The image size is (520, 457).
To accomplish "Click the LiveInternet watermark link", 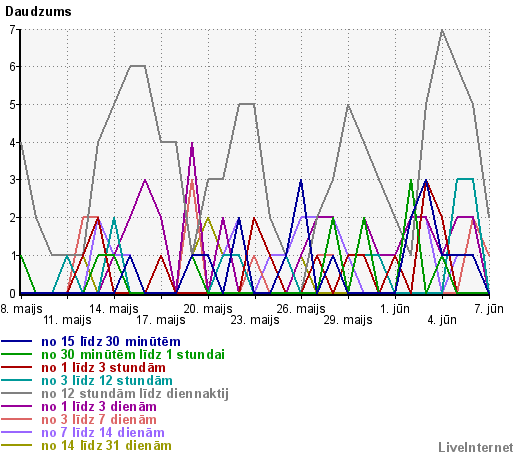I will (475, 447).
